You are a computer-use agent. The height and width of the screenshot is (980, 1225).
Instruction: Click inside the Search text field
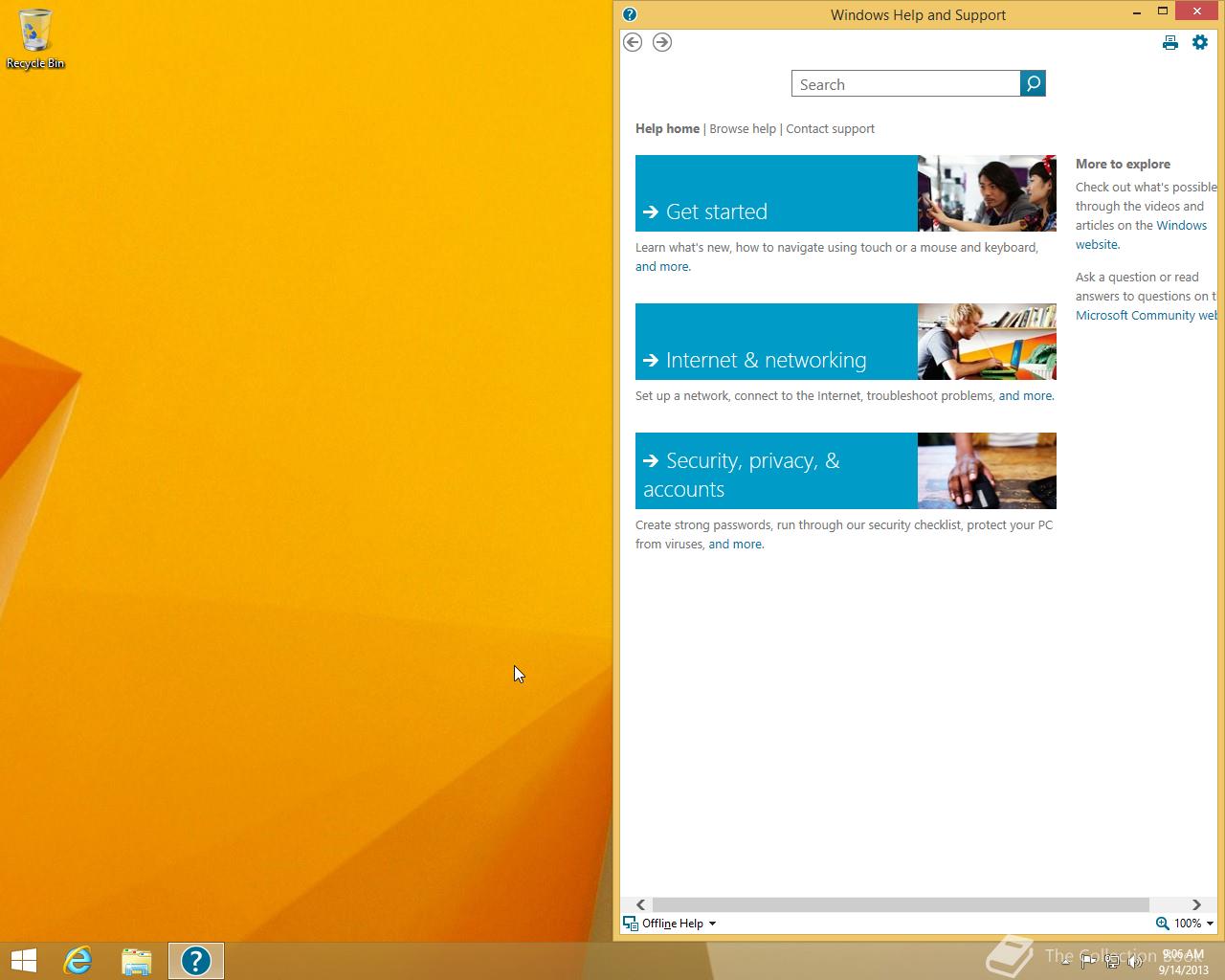905,84
